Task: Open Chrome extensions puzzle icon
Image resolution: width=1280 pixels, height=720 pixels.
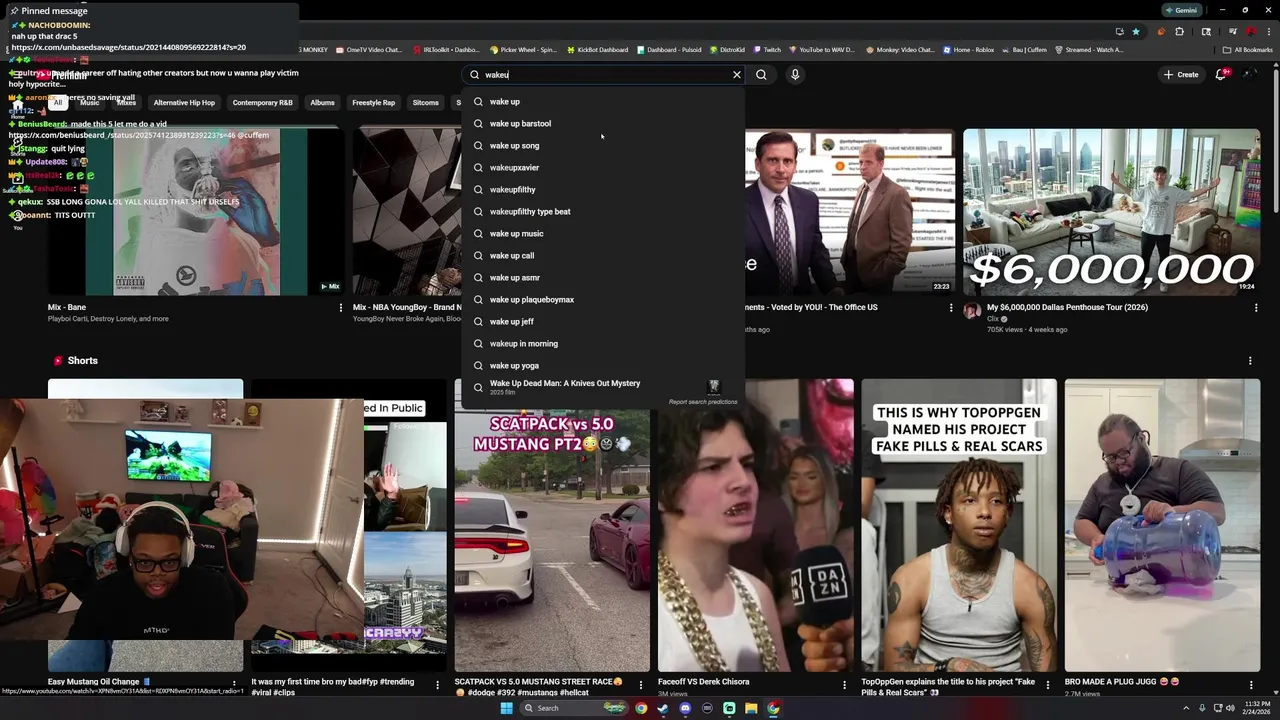Action: 1179,31
